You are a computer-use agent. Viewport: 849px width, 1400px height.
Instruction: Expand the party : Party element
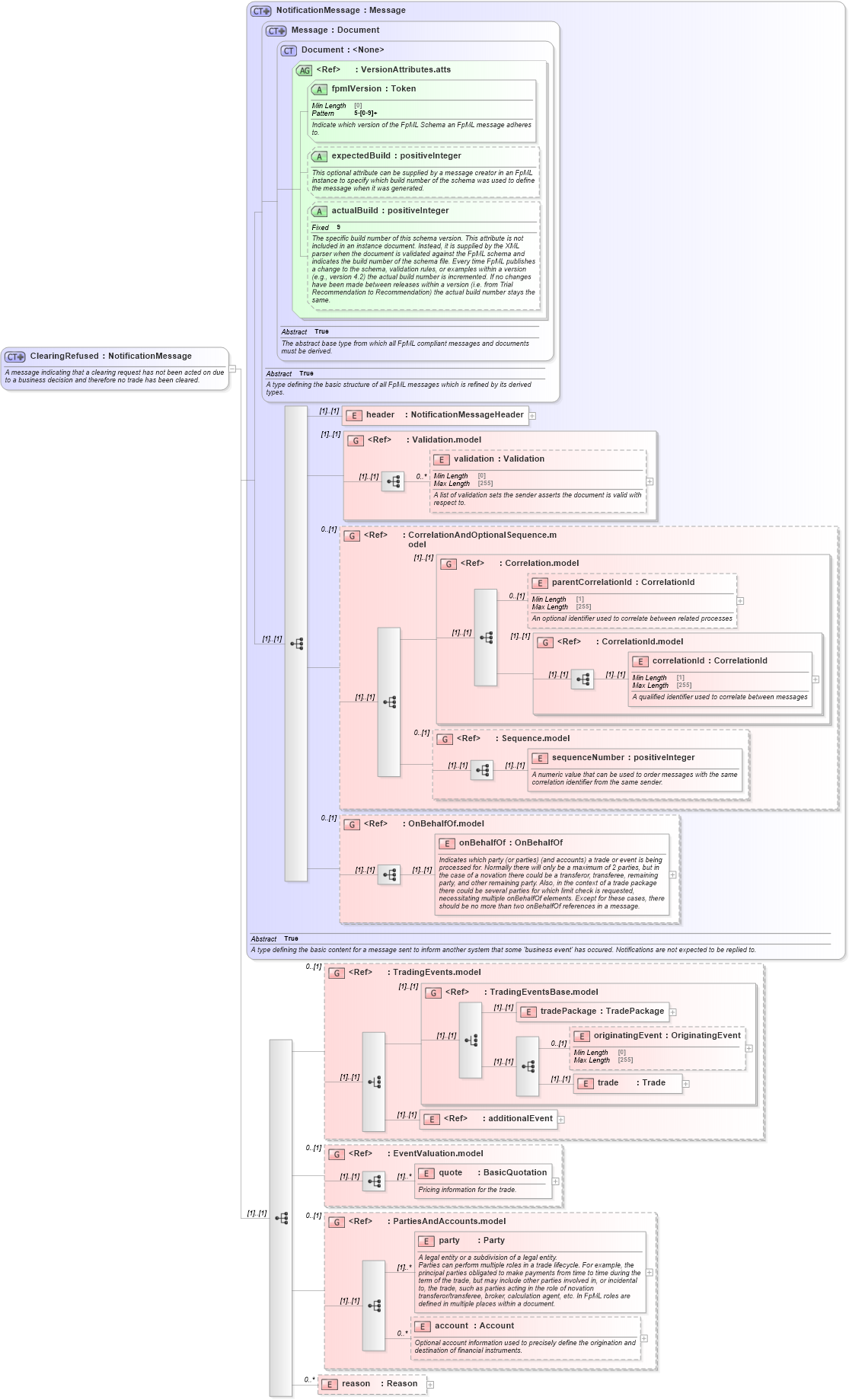click(x=650, y=1272)
